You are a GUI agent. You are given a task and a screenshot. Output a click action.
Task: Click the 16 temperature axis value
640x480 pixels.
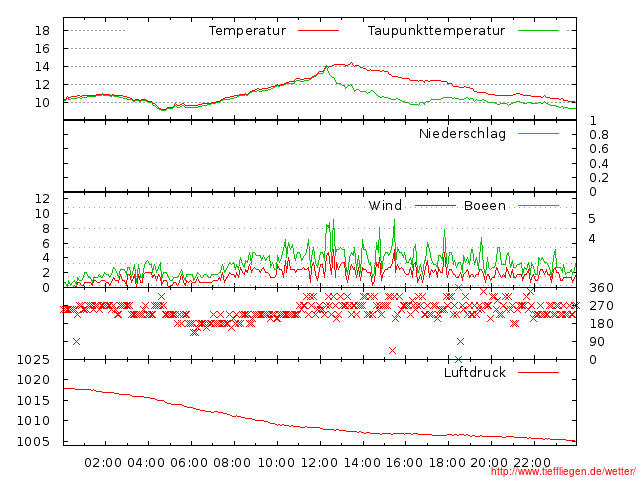click(42, 49)
